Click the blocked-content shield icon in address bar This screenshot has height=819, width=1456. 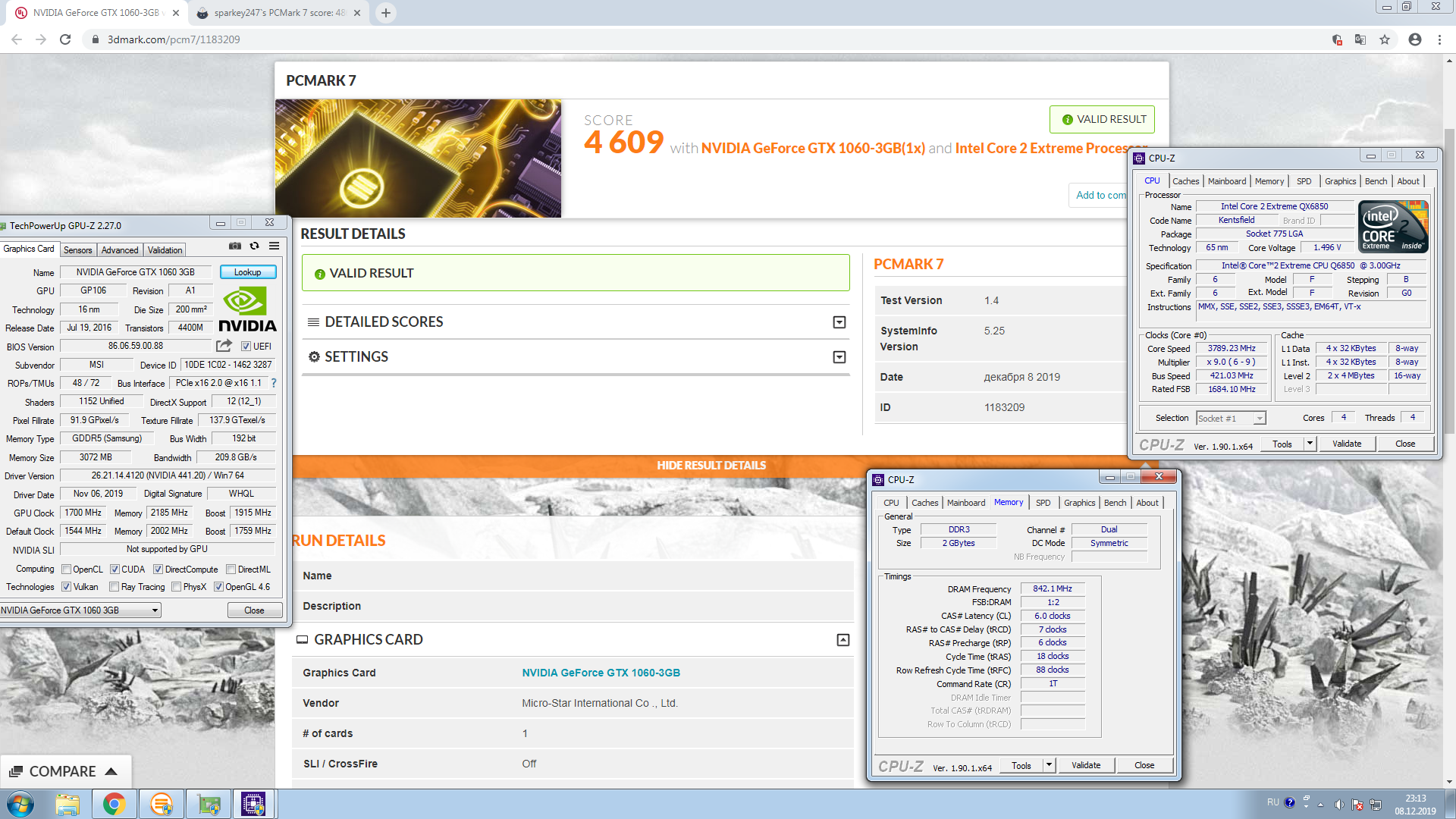(1337, 39)
